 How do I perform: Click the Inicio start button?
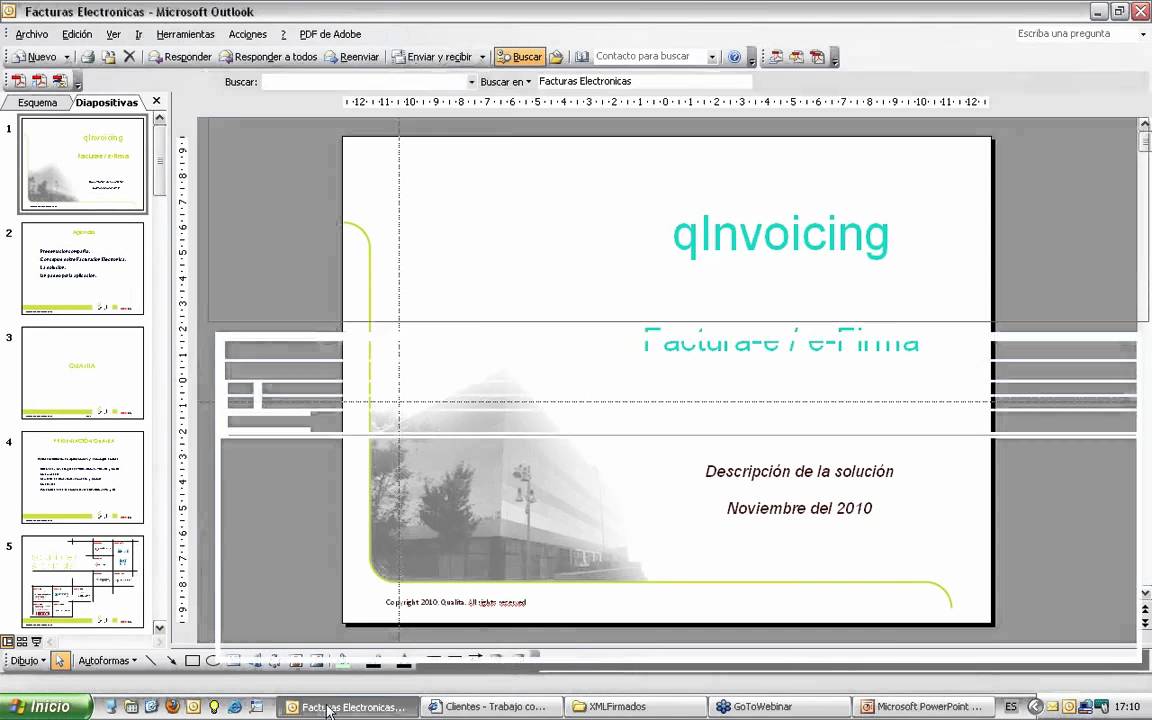click(x=46, y=707)
